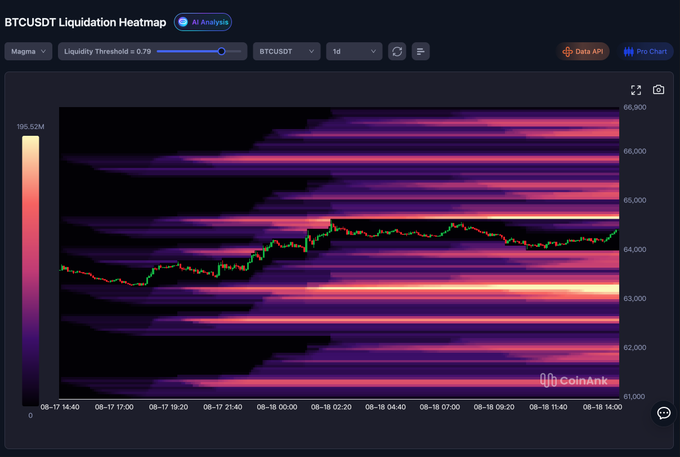
Task: Click the 195.52M scale maximum label
Action: [x=30, y=127]
